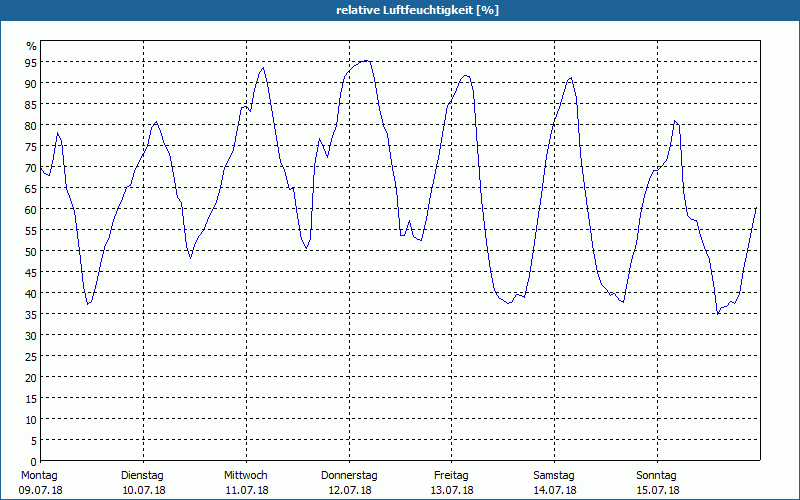The image size is (800, 500).
Task: Click the "30" y-axis value
Action: coord(31,336)
